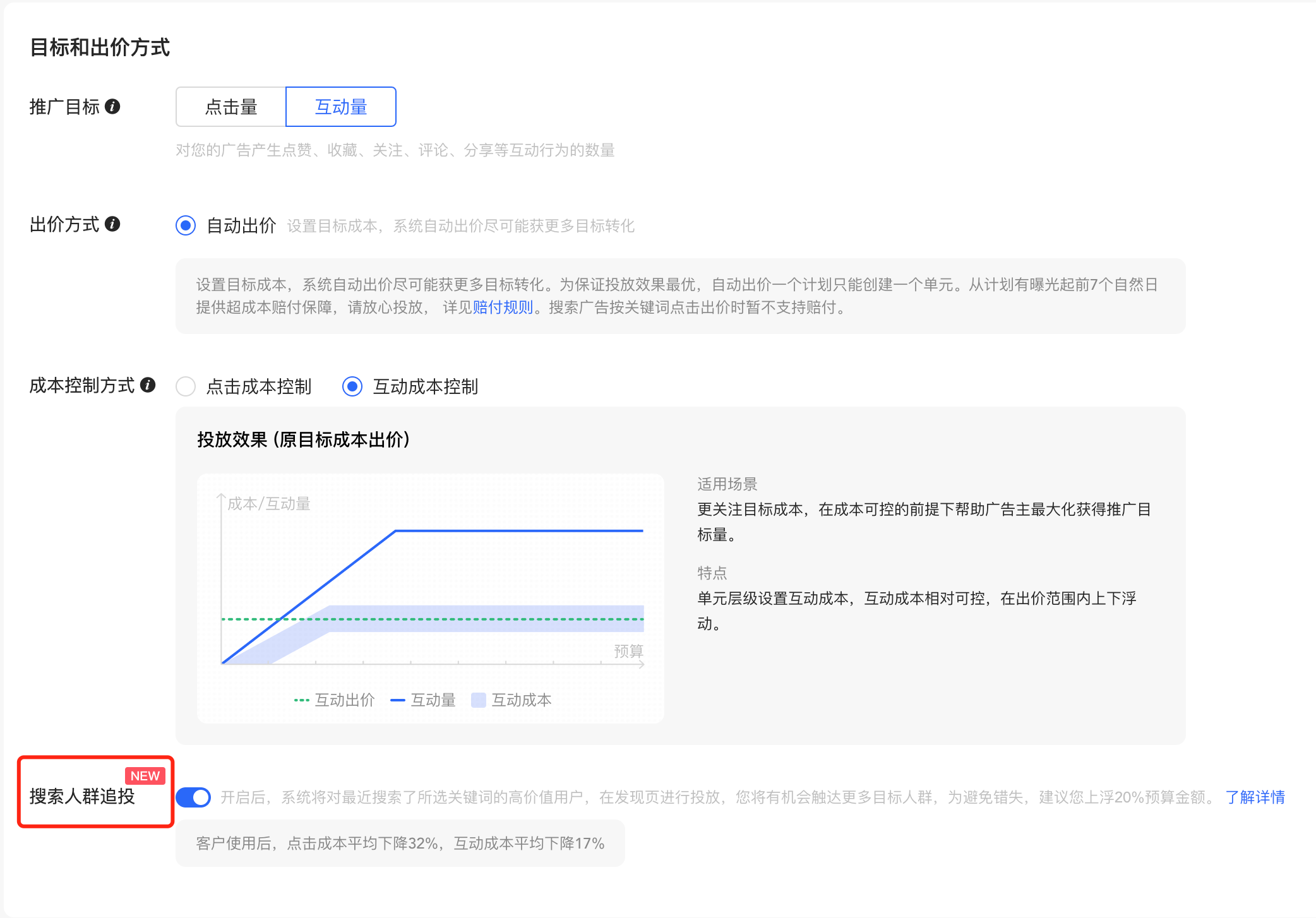Click the toggle knob of 搜索人群追投
Viewport: 1316px width, 918px height.
pos(200,797)
